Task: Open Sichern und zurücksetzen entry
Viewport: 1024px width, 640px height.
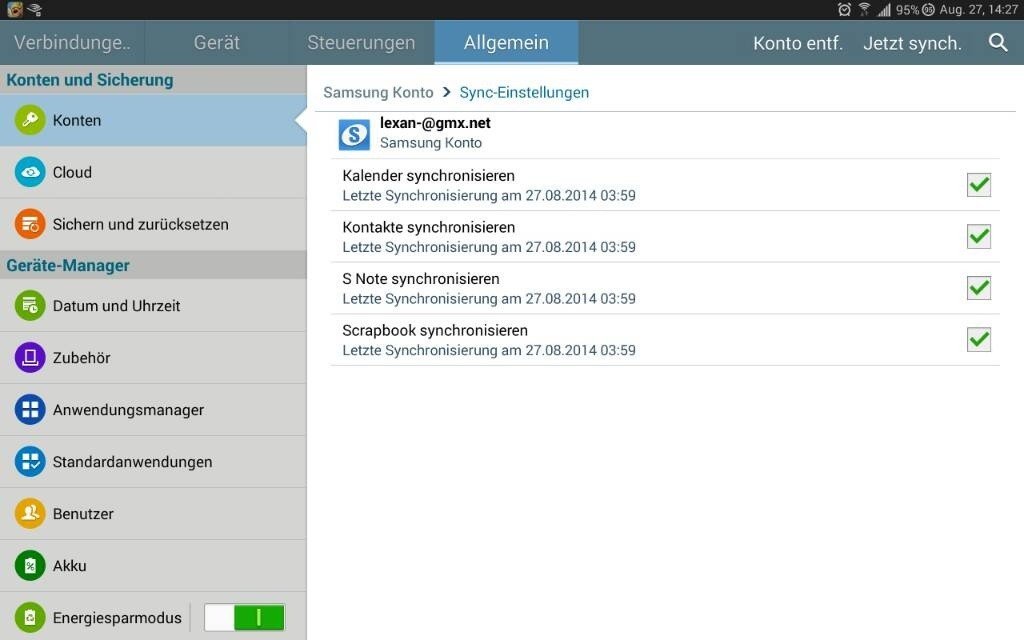Action: coord(153,225)
